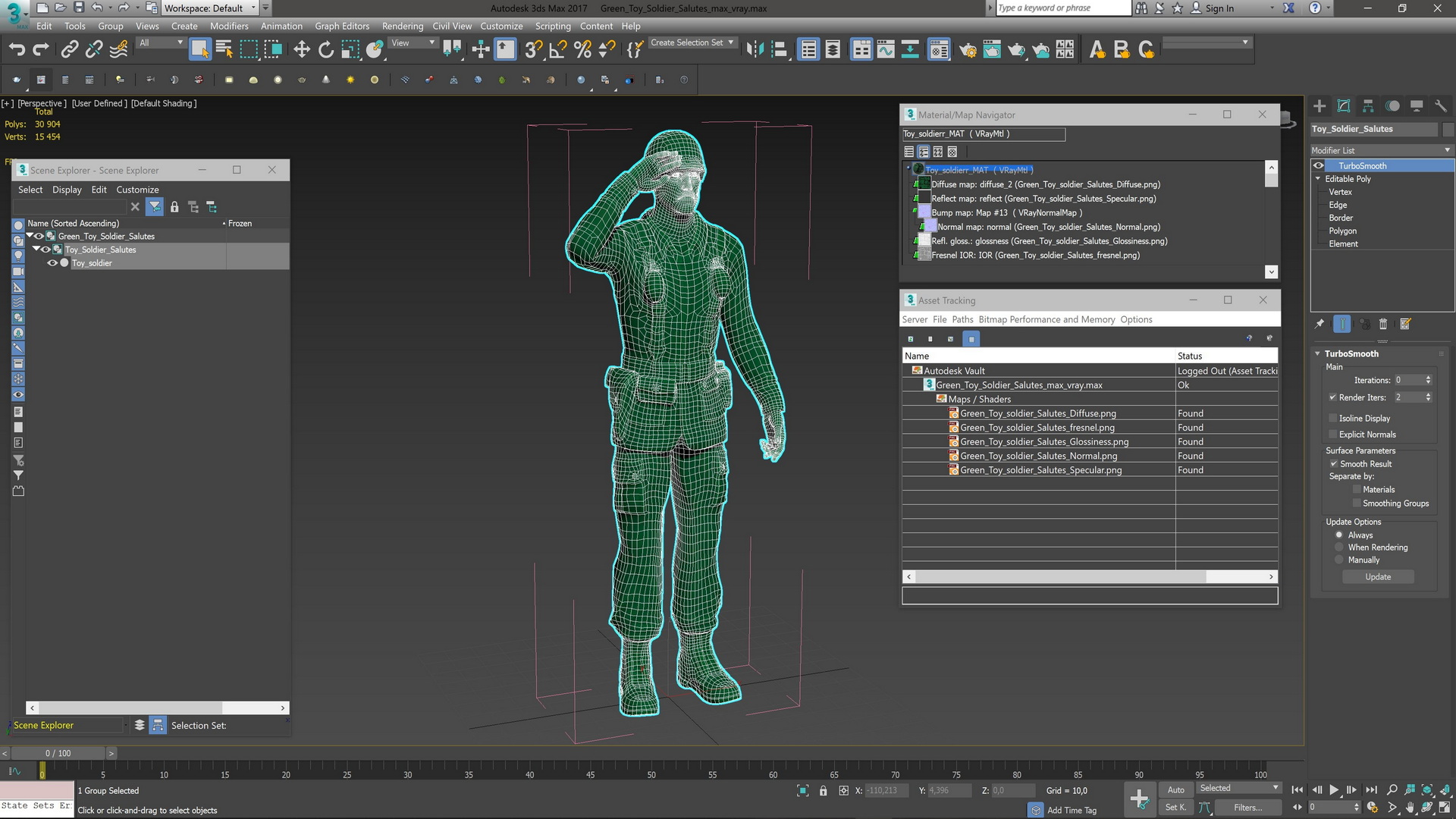Choose the Select and Rotate tool

326,49
